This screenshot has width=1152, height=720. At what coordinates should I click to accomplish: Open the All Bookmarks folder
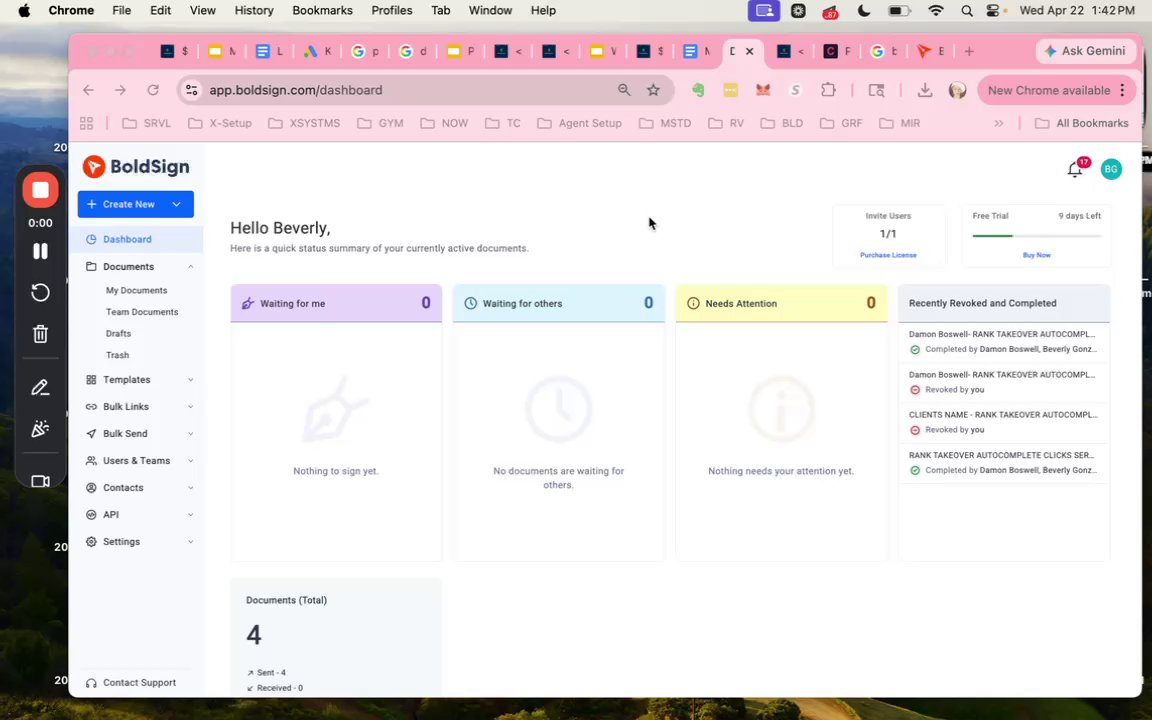click(1081, 123)
